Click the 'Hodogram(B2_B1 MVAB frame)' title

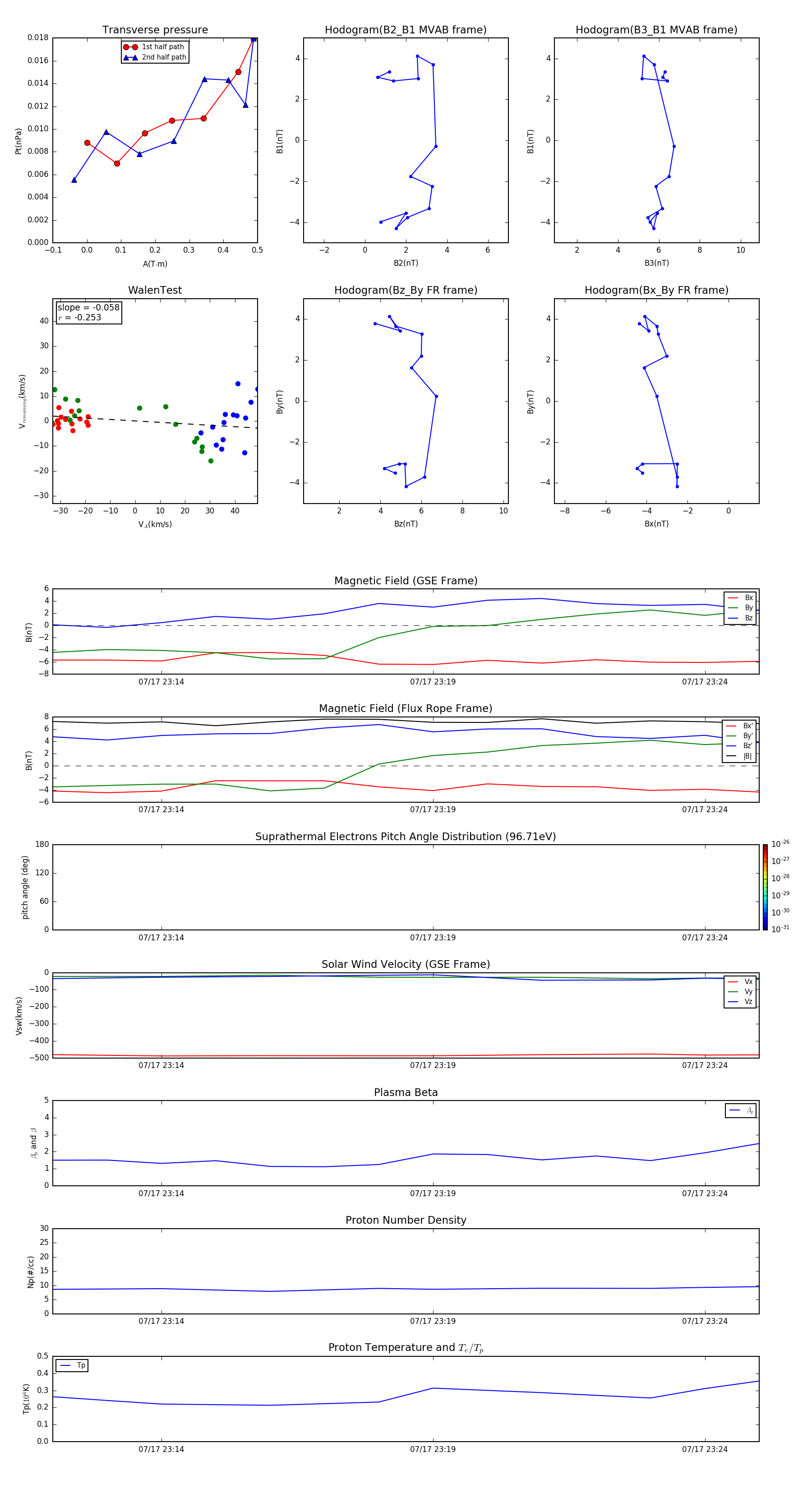pyautogui.click(x=406, y=30)
